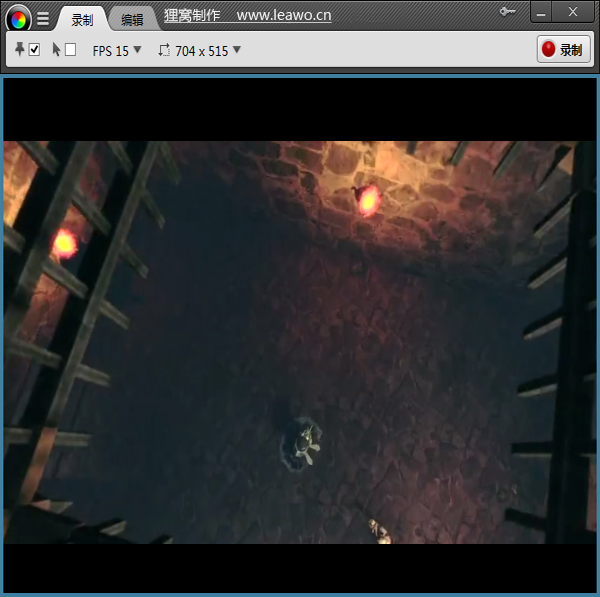Click the key registration icon

[x=508, y=12]
